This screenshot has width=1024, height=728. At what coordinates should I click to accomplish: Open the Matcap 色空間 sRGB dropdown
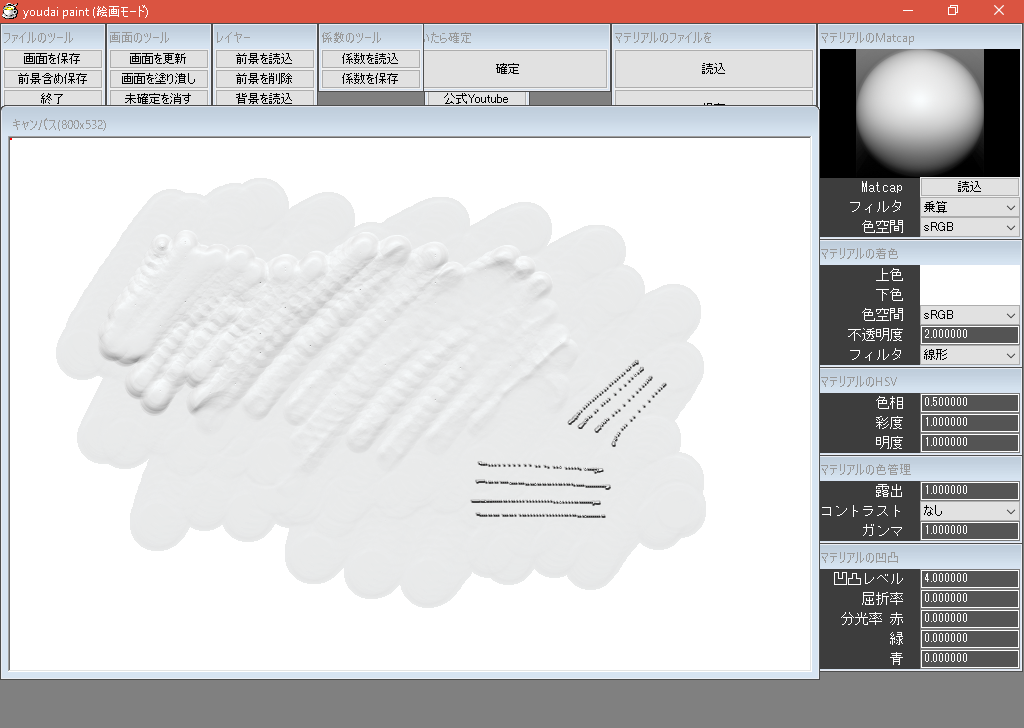968,227
